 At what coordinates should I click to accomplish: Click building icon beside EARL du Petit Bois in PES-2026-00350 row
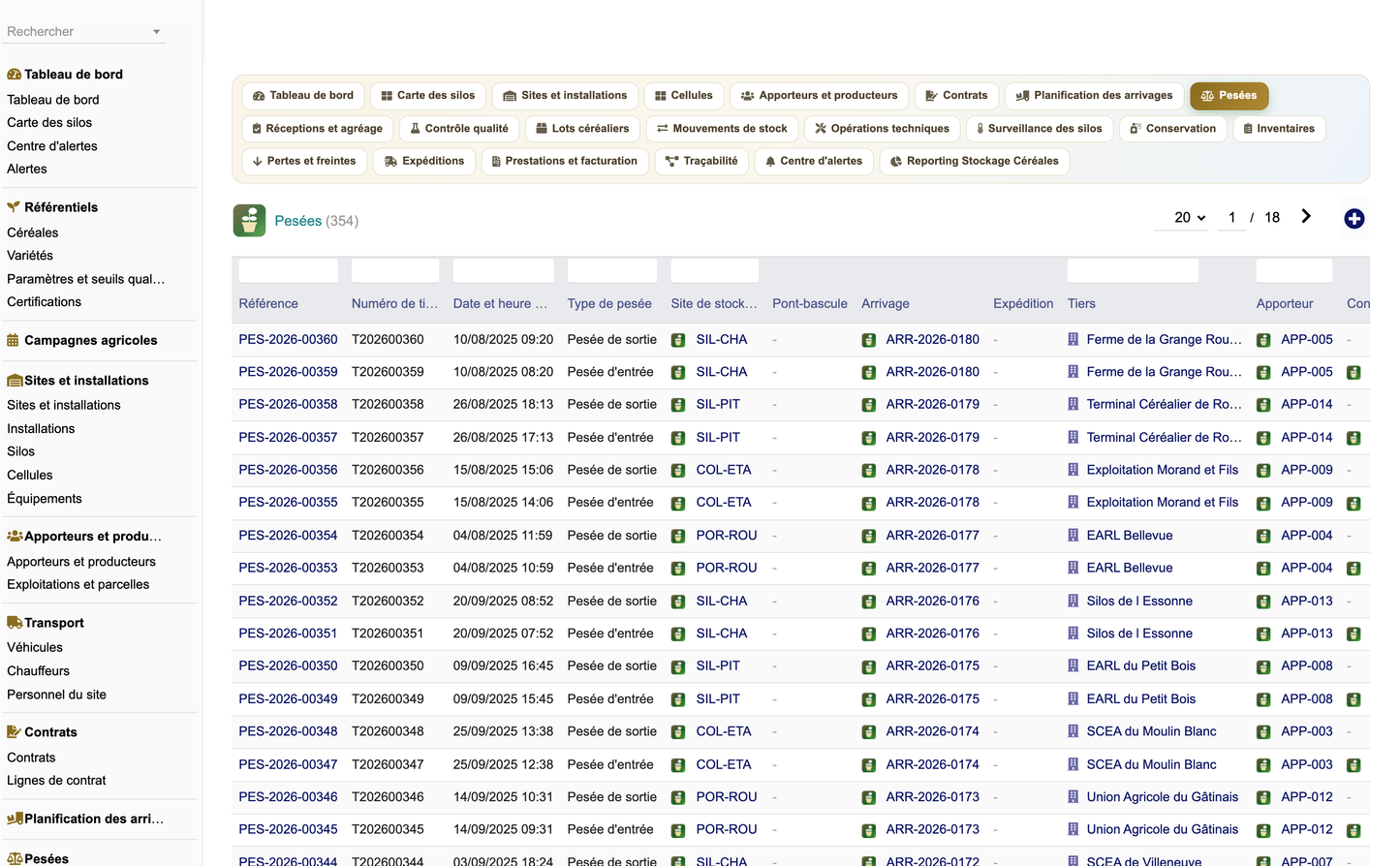tap(1073, 666)
